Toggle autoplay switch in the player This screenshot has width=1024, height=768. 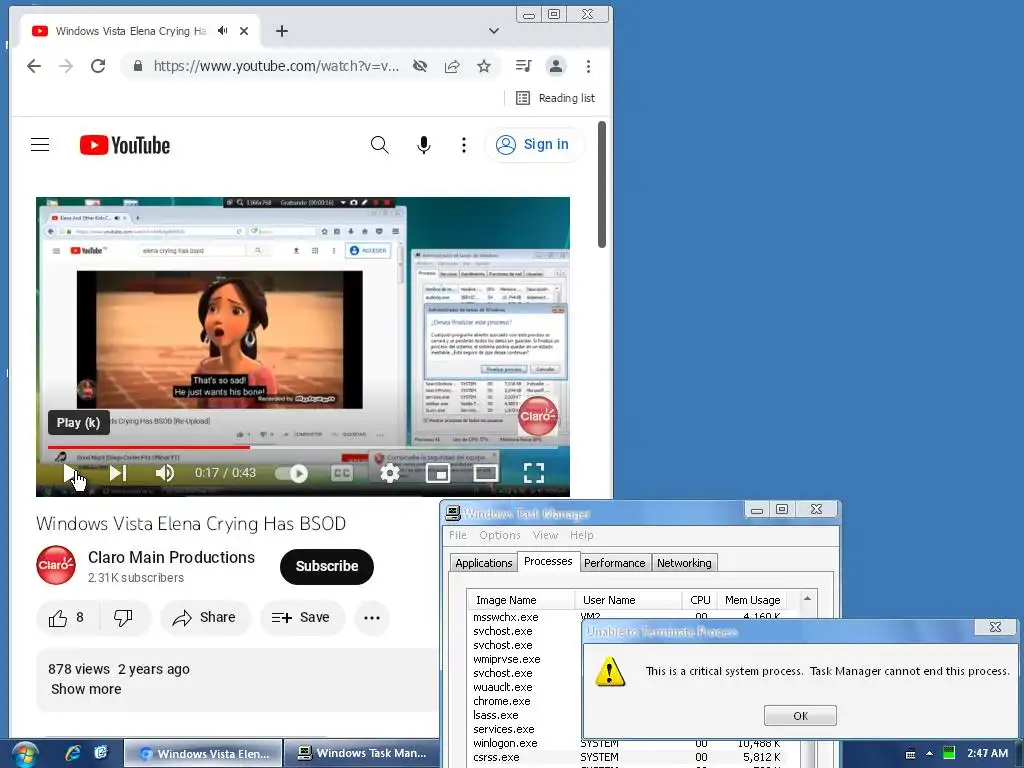(291, 473)
